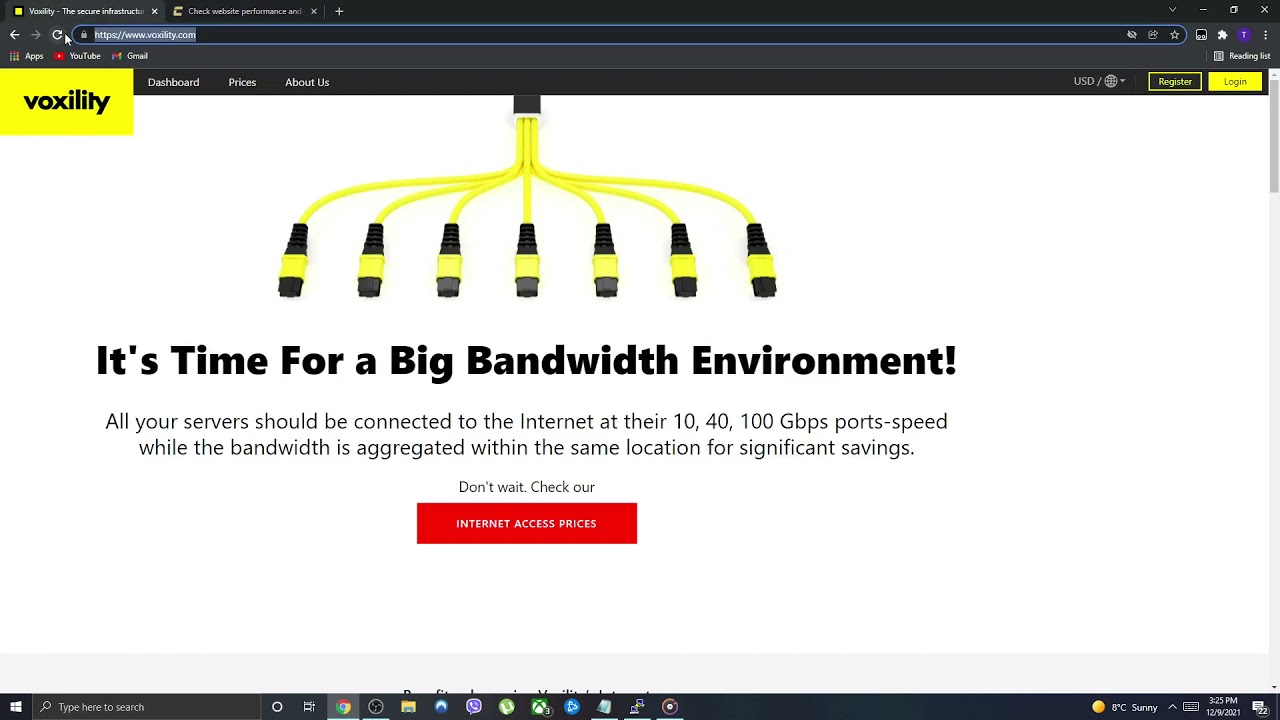Click the crossed-eye tracking icon in address bar

click(x=1132, y=35)
